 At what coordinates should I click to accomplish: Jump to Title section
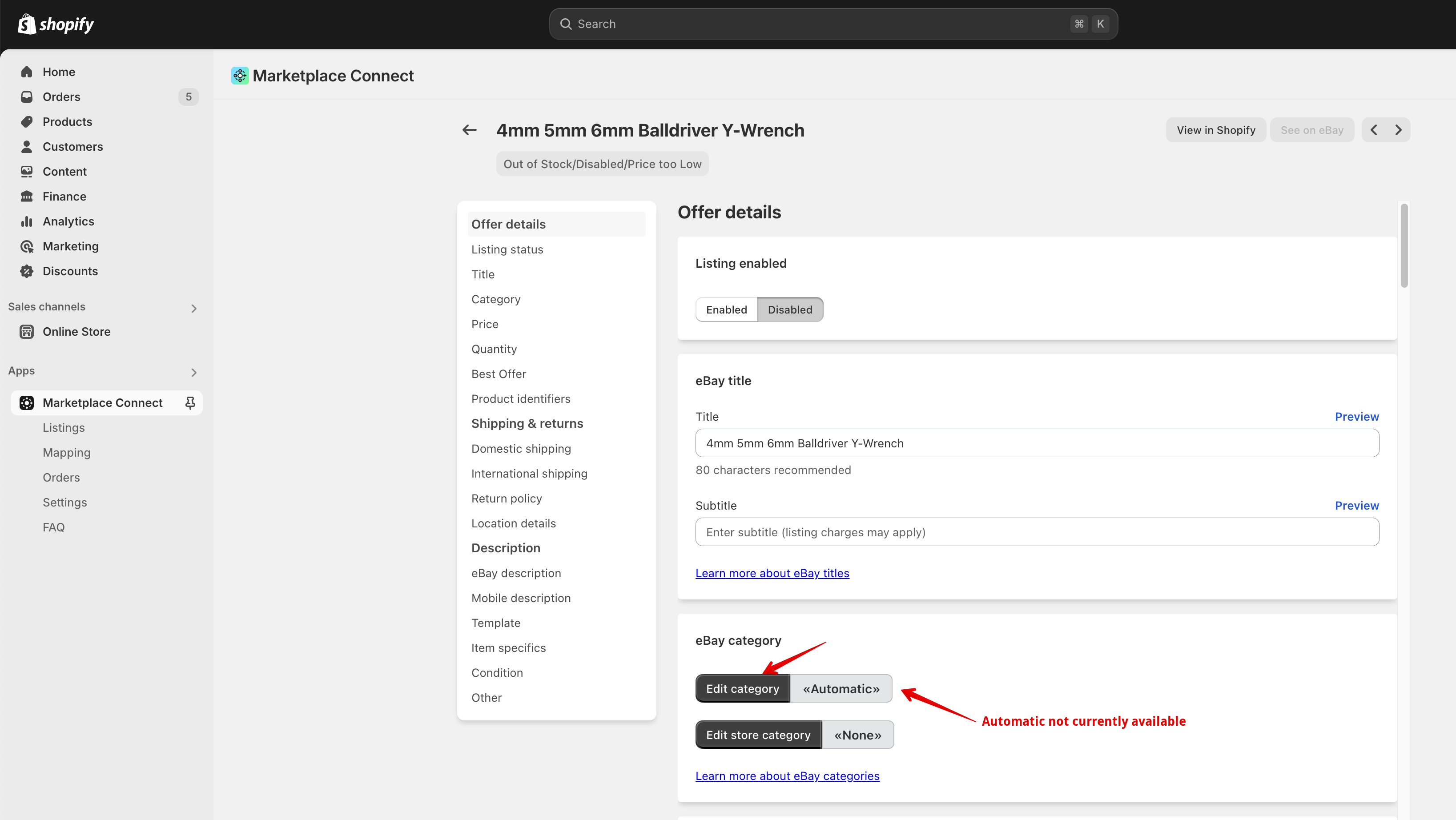(x=483, y=274)
